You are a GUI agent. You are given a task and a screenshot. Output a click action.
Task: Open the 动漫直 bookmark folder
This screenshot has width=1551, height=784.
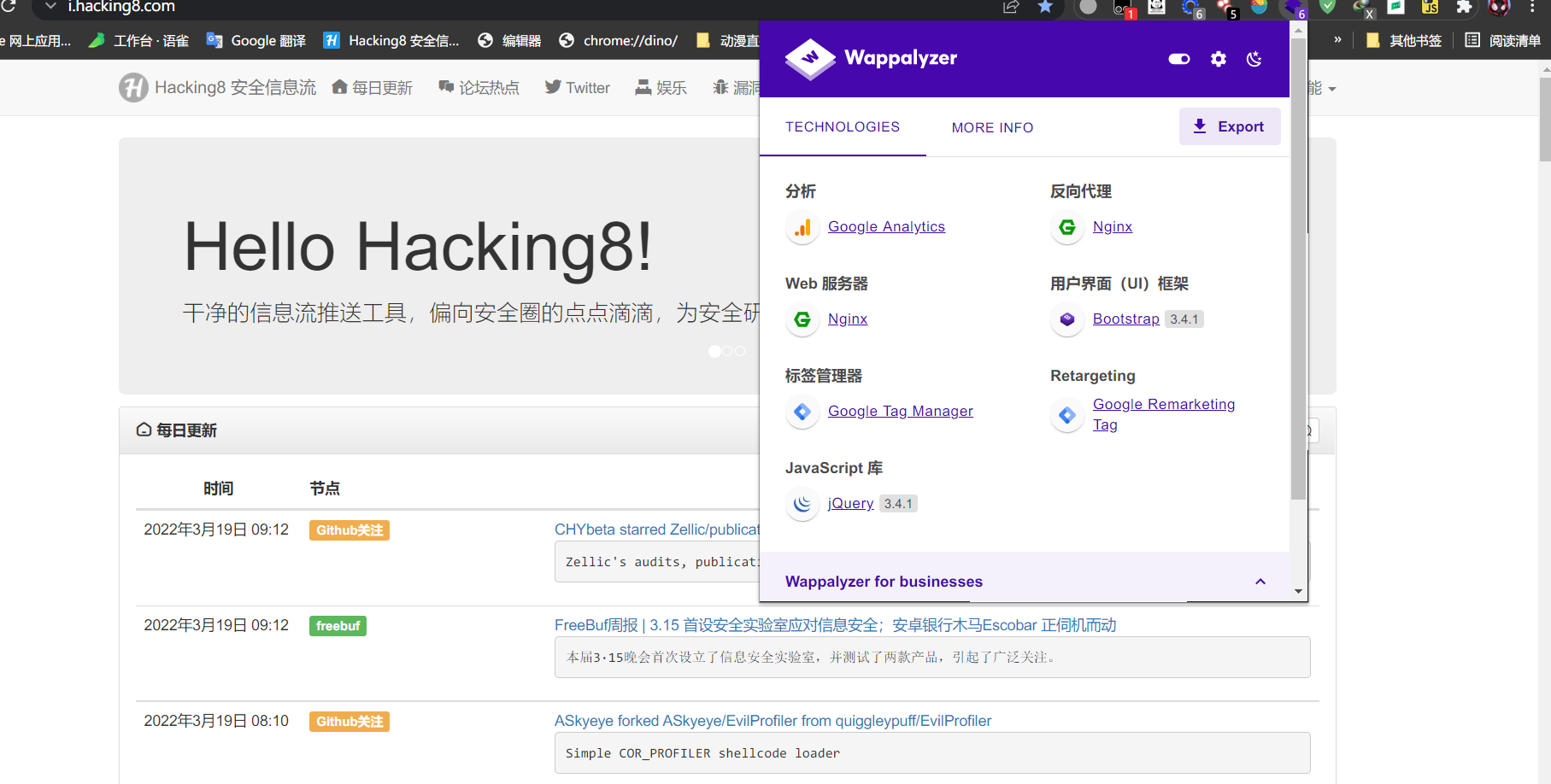pos(728,40)
